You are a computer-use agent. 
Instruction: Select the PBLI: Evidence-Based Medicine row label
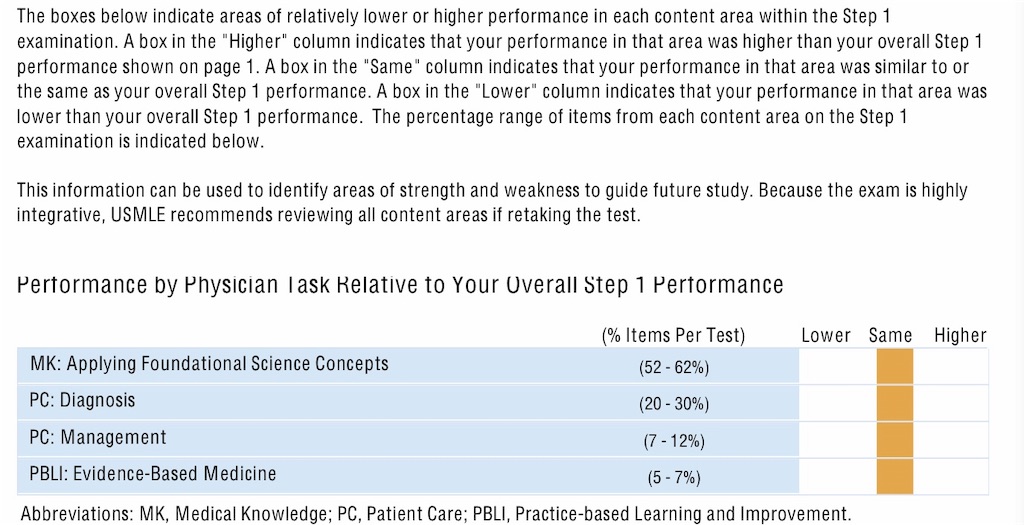[153, 473]
